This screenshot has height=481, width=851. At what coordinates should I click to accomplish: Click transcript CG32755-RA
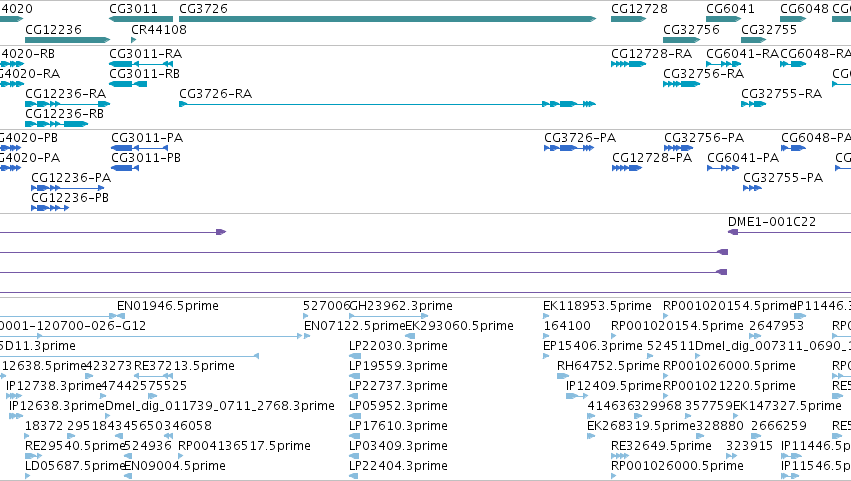point(782,94)
